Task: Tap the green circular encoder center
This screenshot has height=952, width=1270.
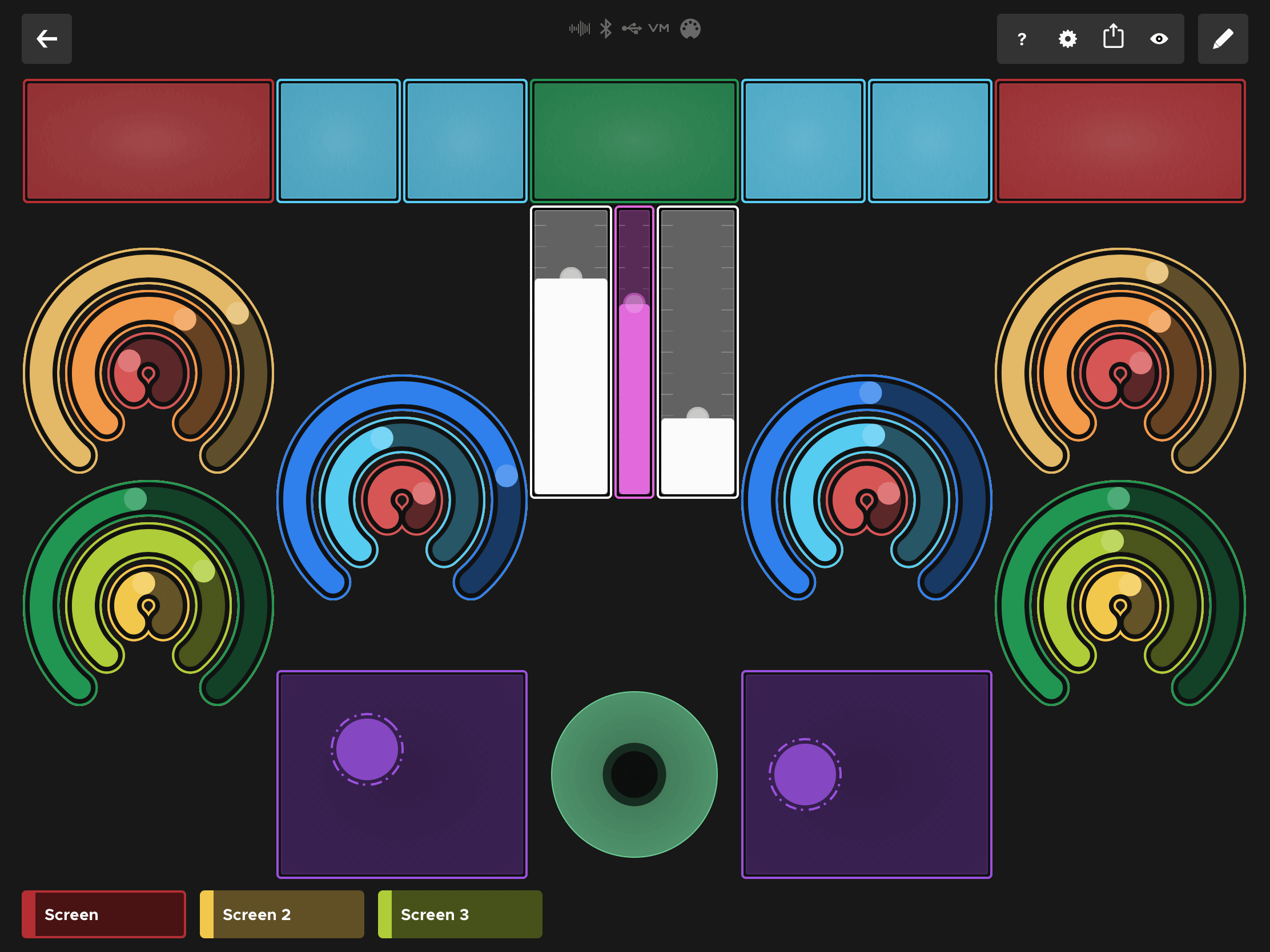Action: click(x=634, y=774)
